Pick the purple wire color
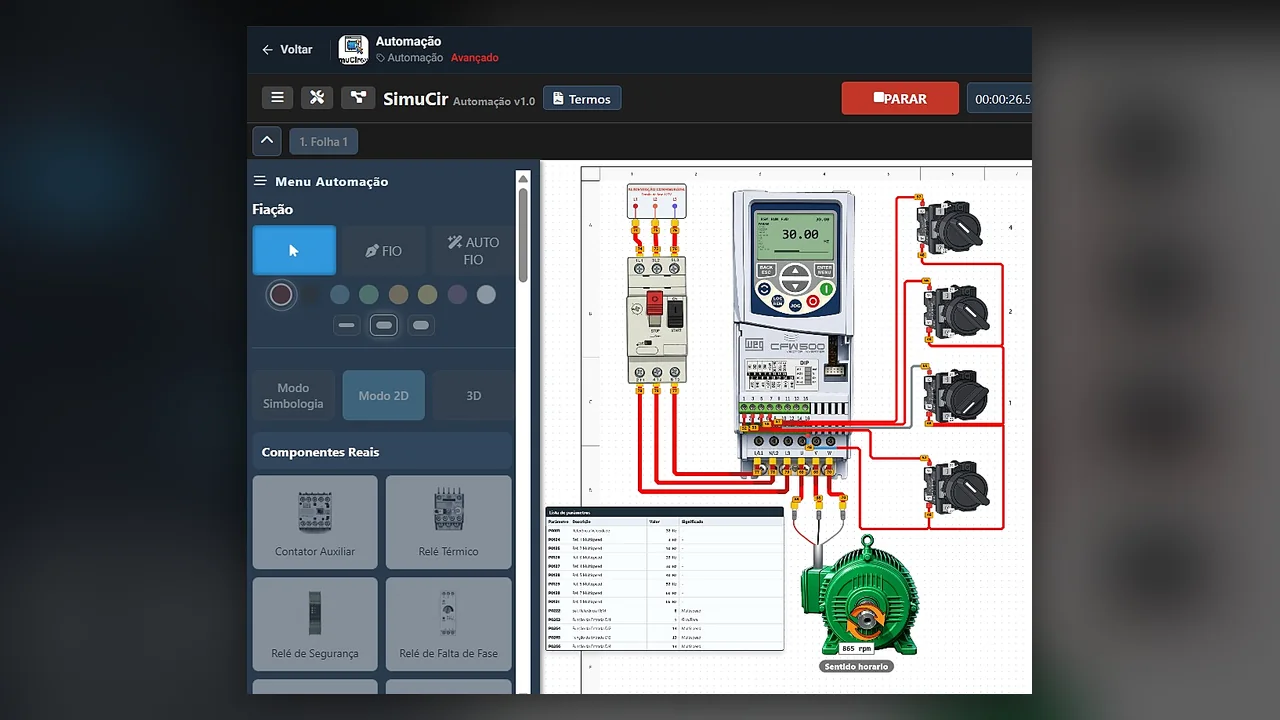This screenshot has height=720, width=1280. (x=457, y=294)
